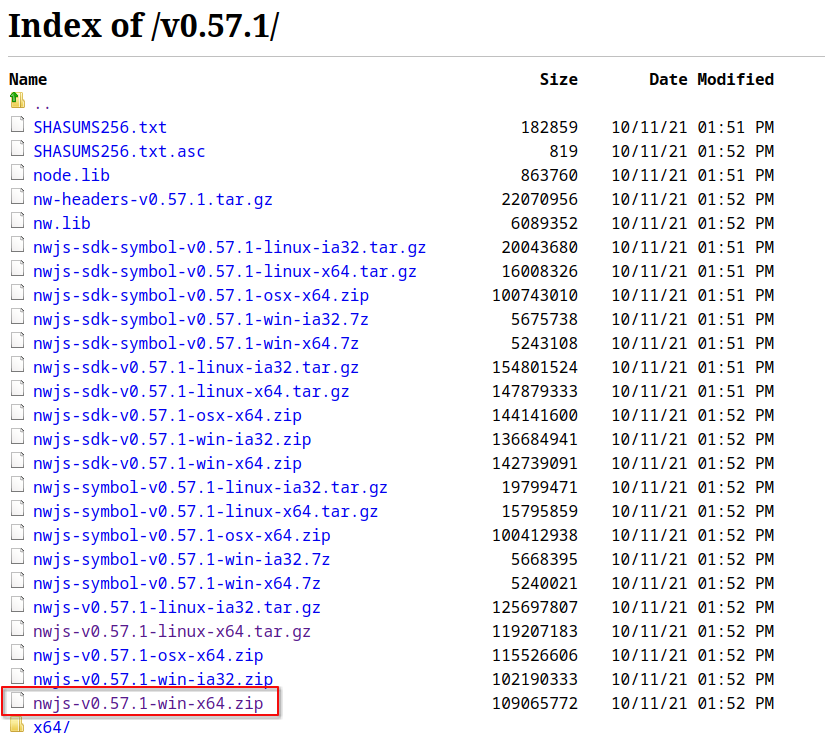The image size is (825, 756).
Task: Download nwjs-sdk-v0.57.1-linux-x64.tar.gz
Action: click(x=192, y=391)
